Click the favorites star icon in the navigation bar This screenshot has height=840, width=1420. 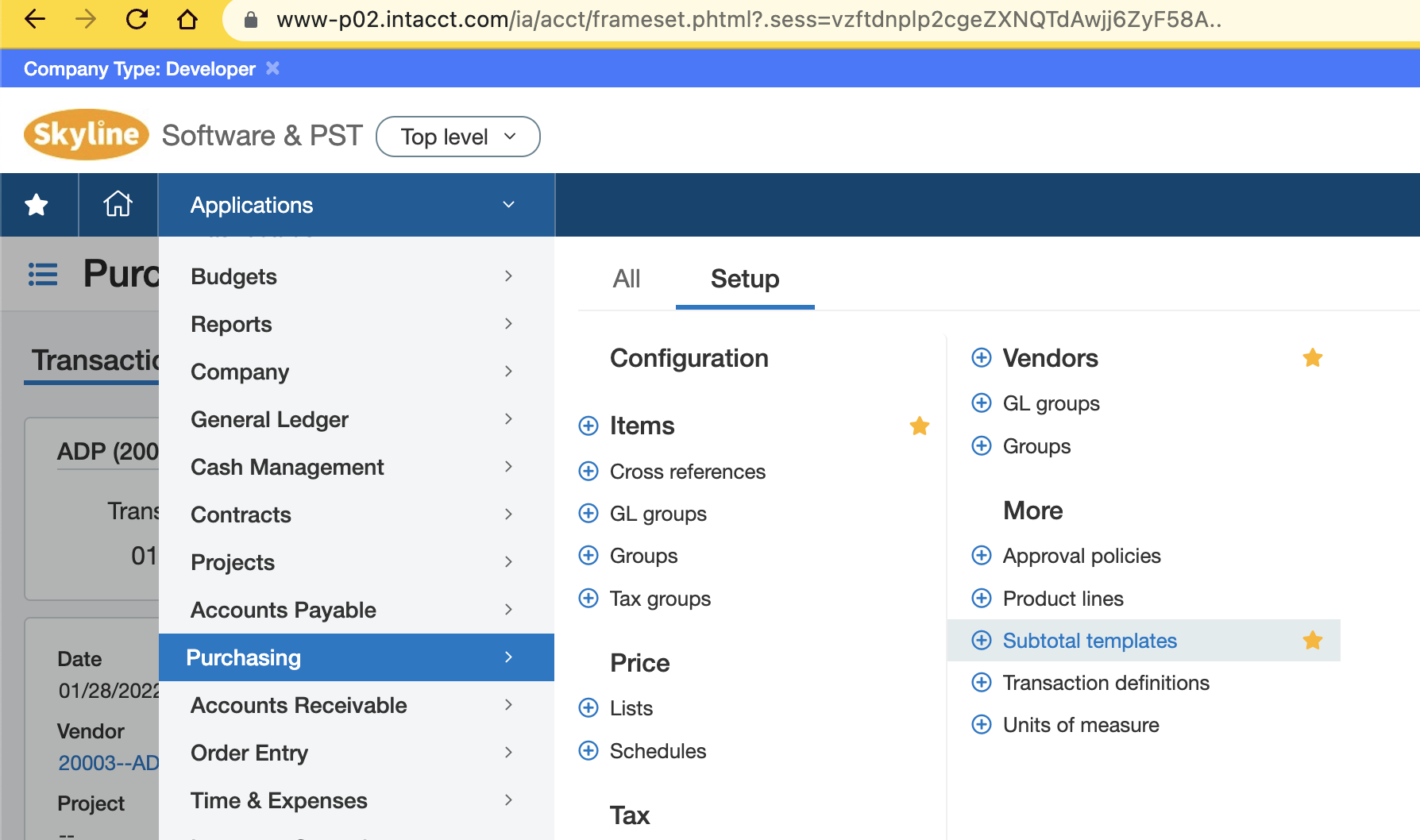pyautogui.click(x=35, y=204)
